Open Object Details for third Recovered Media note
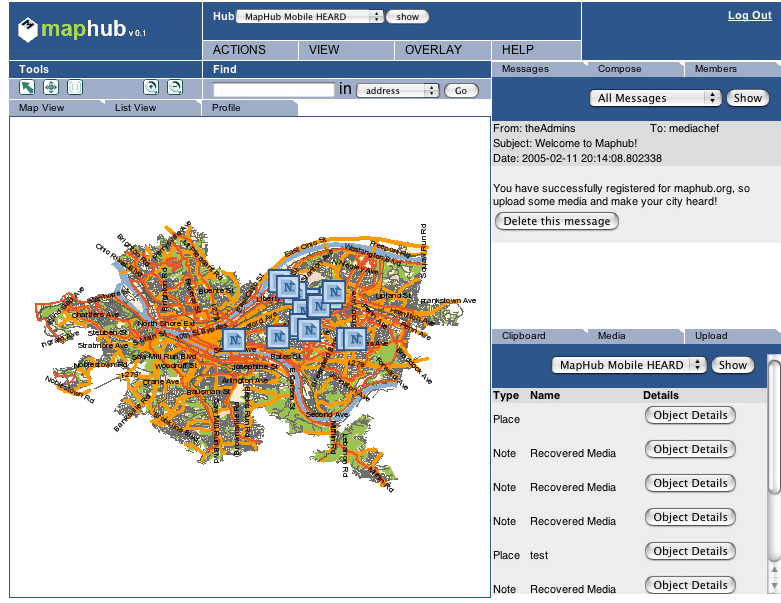The image size is (781, 603). [690, 517]
